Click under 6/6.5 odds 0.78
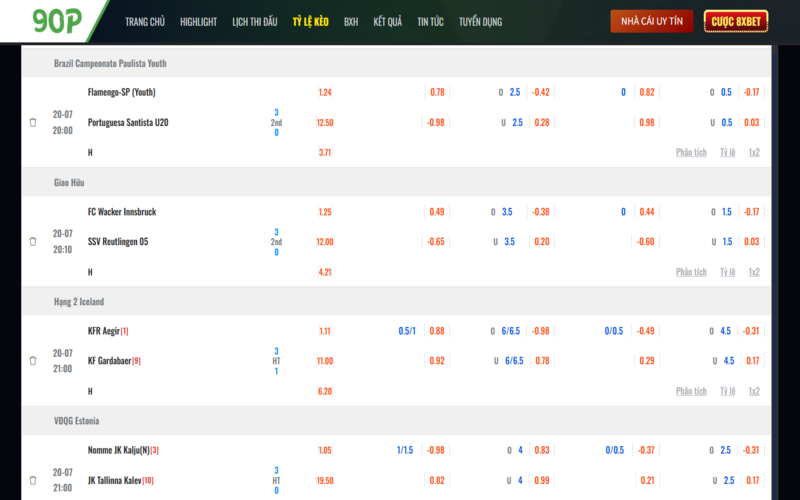 click(x=542, y=361)
